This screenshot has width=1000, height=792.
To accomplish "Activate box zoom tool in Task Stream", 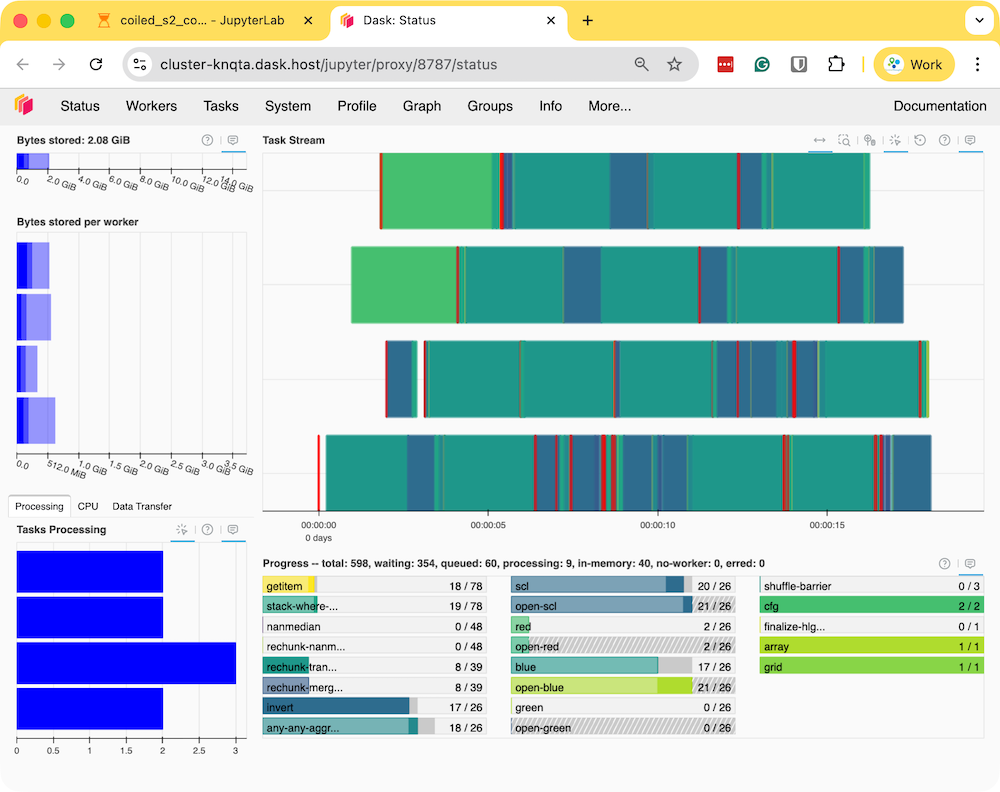I will [x=845, y=141].
